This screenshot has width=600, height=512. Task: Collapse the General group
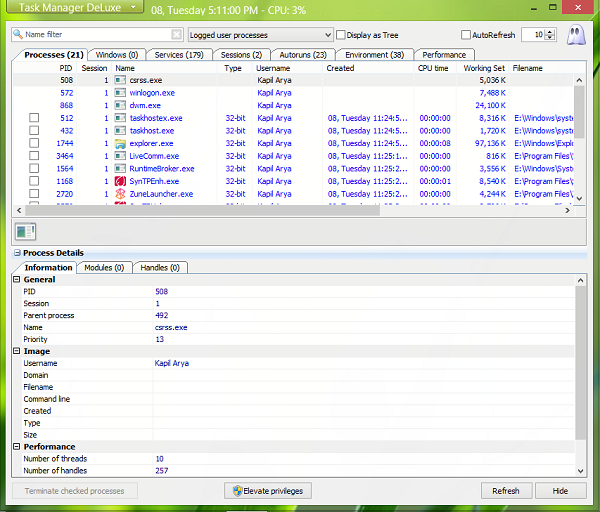(x=16, y=279)
